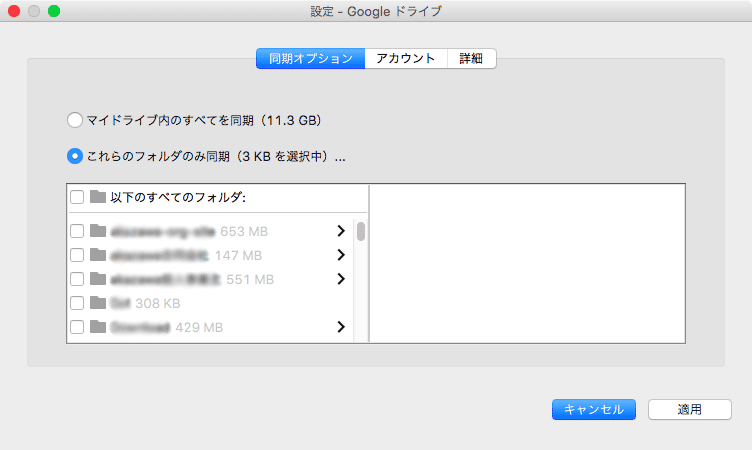Select the '308 KB' size text
752x450 pixels.
click(x=158, y=304)
